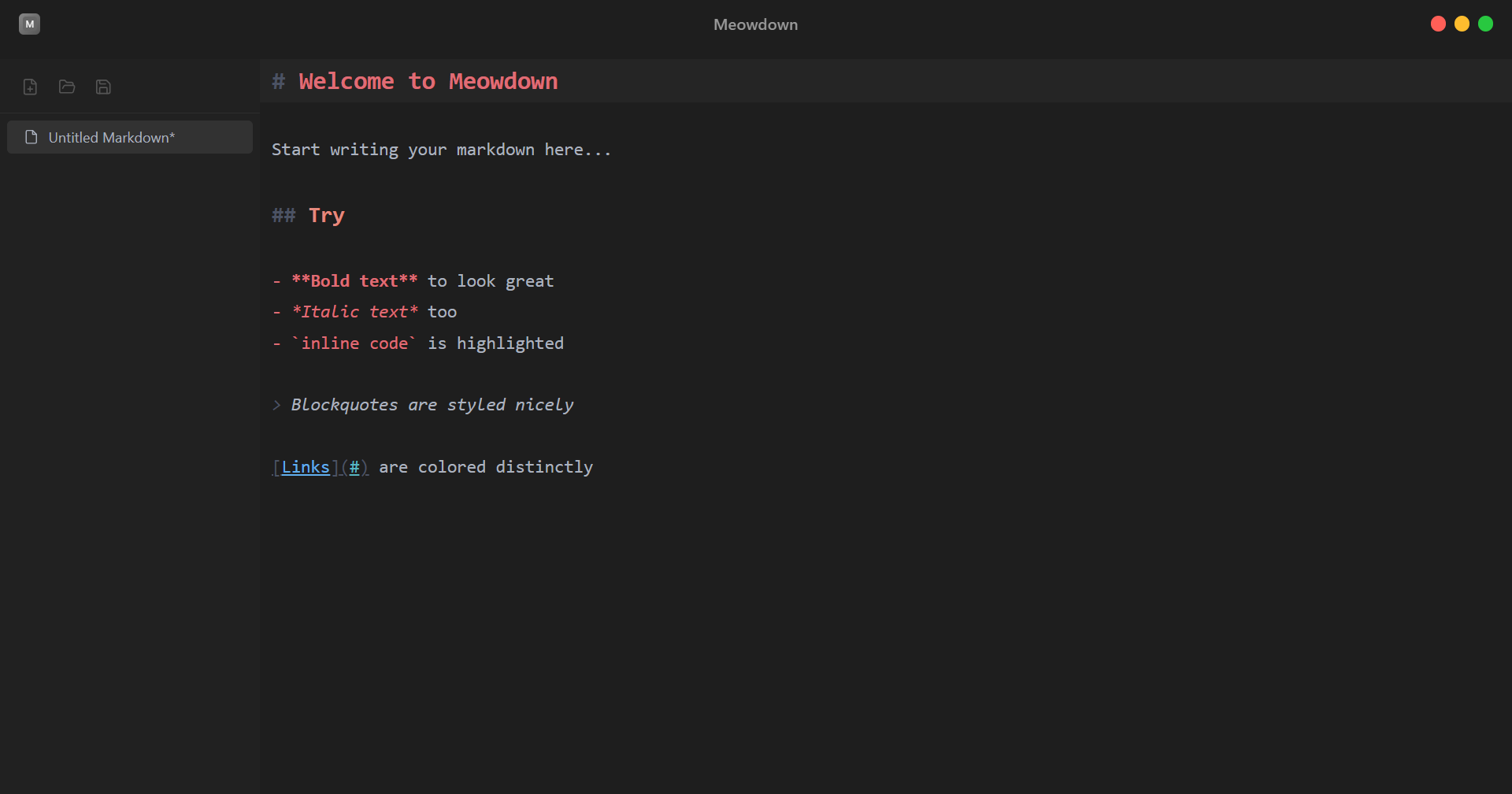Click the Try section heading
Screen dimensions: 1512x794
tap(326, 214)
